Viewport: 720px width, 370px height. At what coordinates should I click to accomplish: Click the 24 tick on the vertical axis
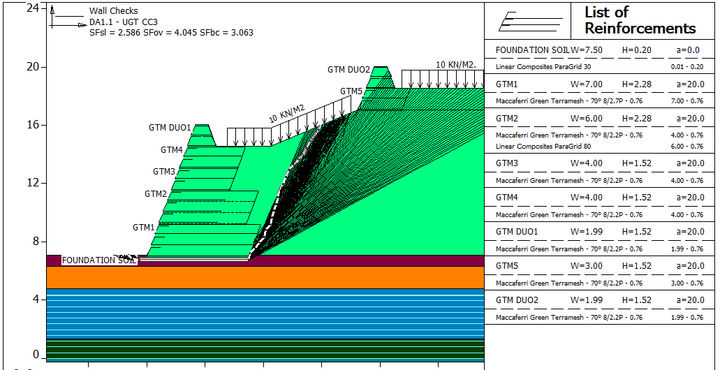pyautogui.click(x=34, y=8)
